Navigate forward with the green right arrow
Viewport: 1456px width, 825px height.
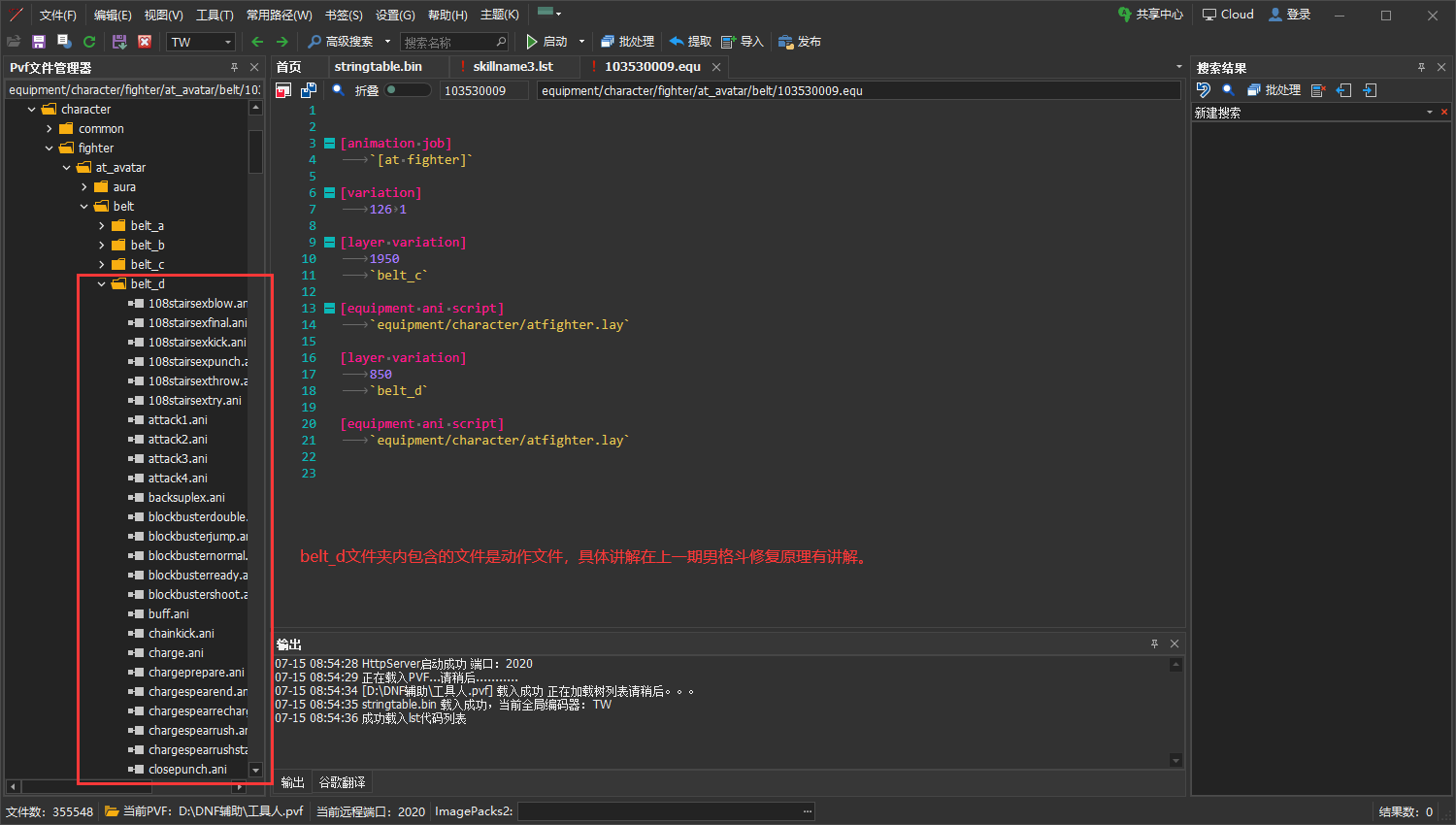tap(282, 42)
